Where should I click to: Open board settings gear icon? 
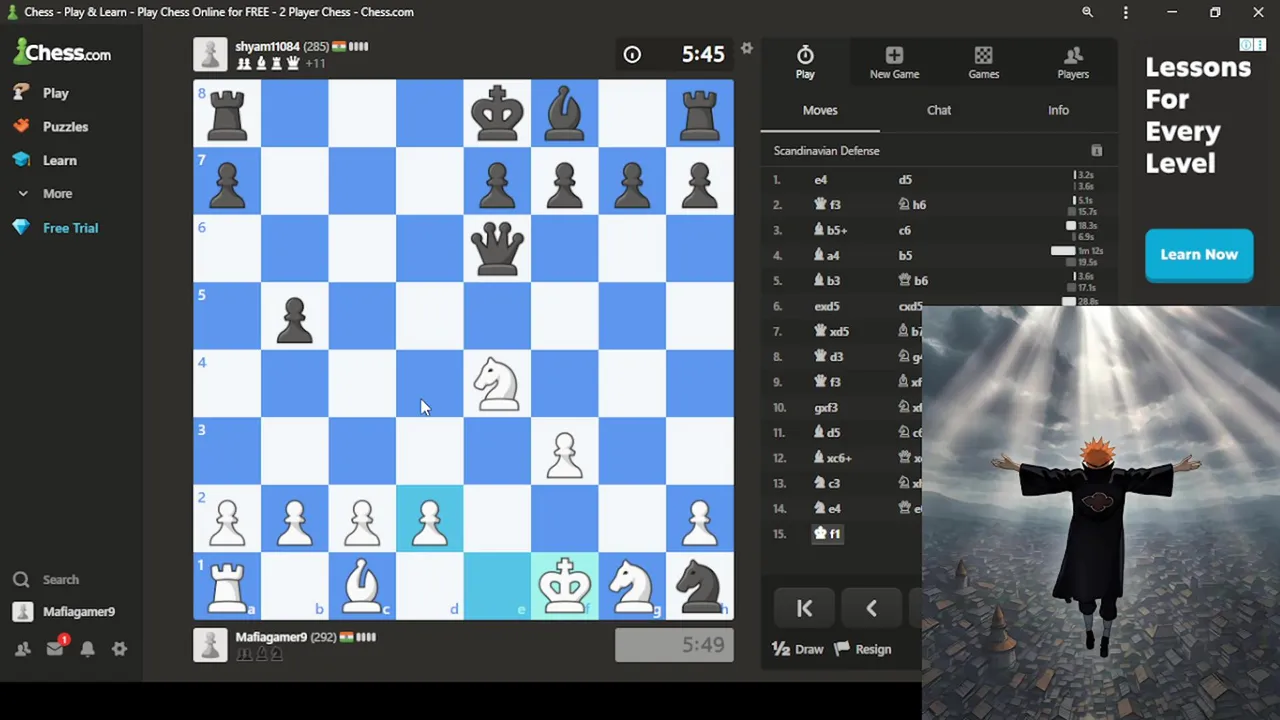746,48
